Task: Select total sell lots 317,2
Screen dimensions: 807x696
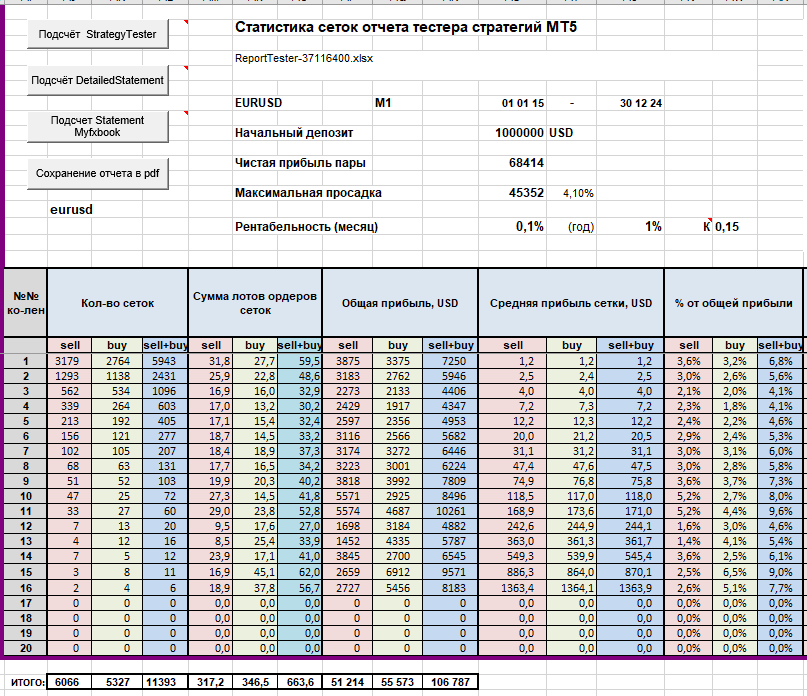Action: [210, 682]
